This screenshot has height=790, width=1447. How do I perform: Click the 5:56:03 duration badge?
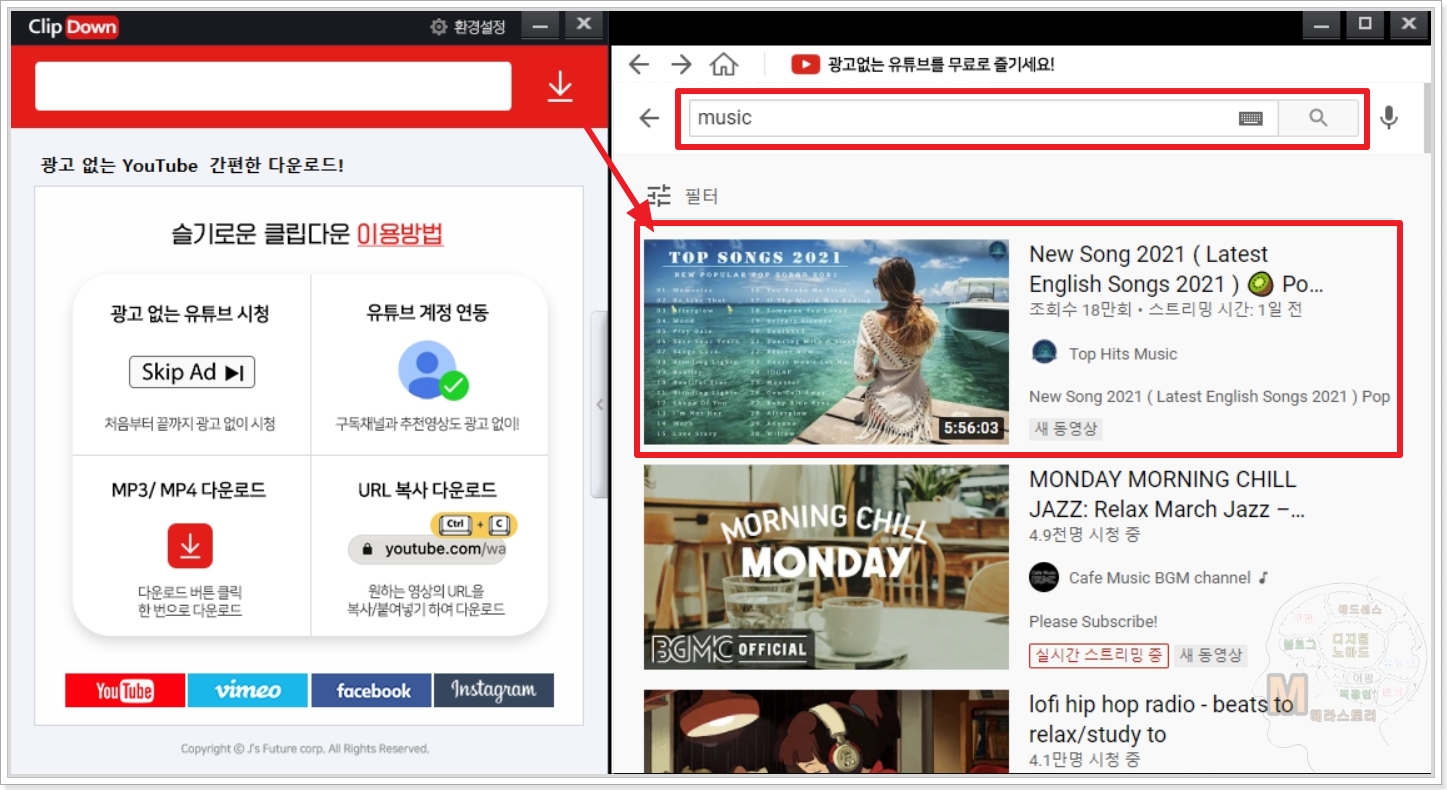coord(971,428)
